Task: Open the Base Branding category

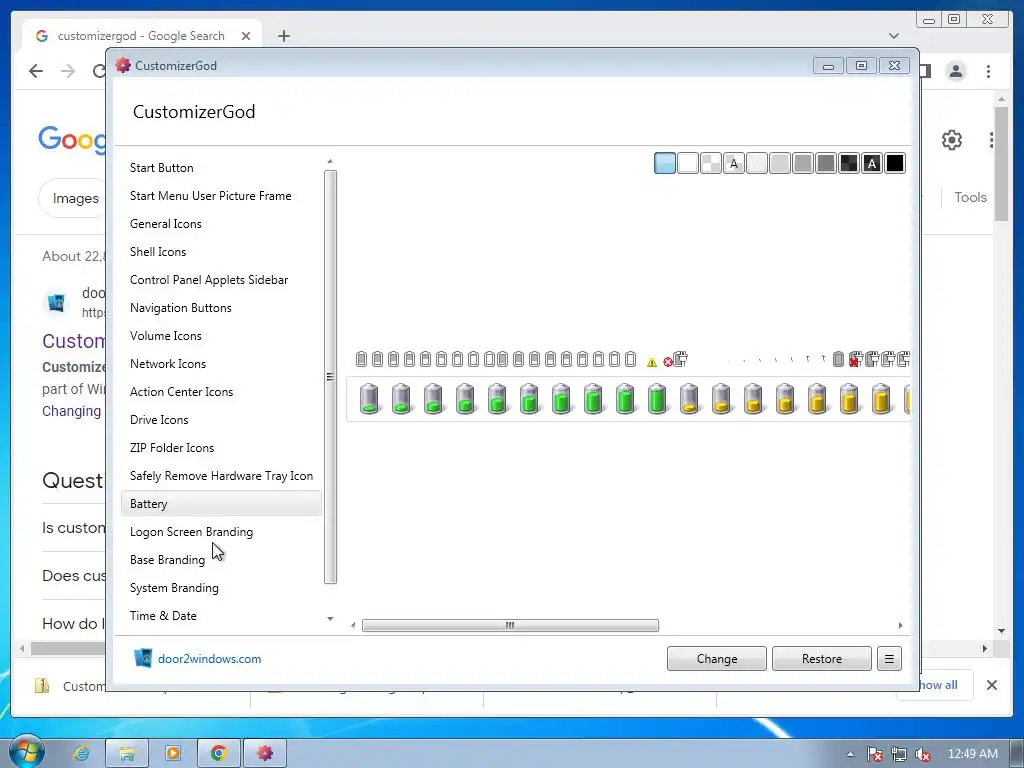Action: point(167,560)
